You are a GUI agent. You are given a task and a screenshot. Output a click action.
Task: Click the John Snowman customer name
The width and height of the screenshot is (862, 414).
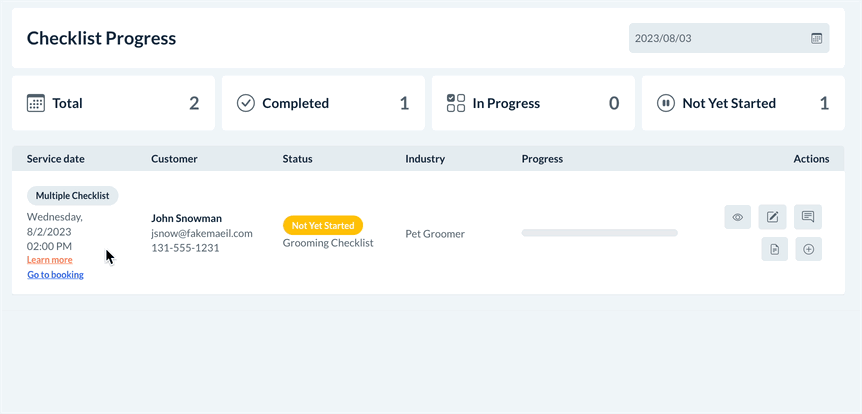[186, 218]
